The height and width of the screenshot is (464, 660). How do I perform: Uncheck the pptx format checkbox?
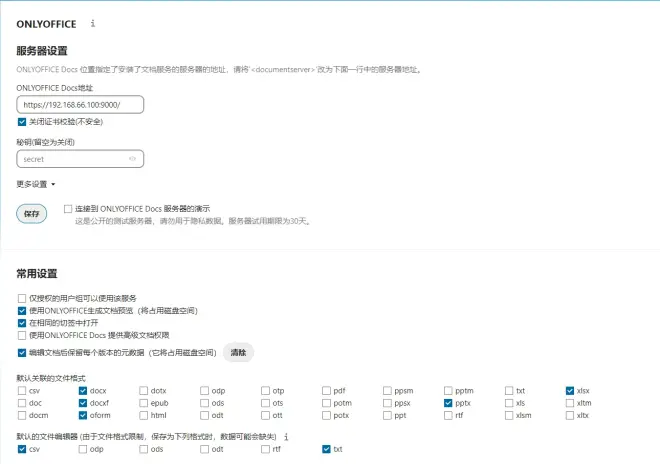448,403
